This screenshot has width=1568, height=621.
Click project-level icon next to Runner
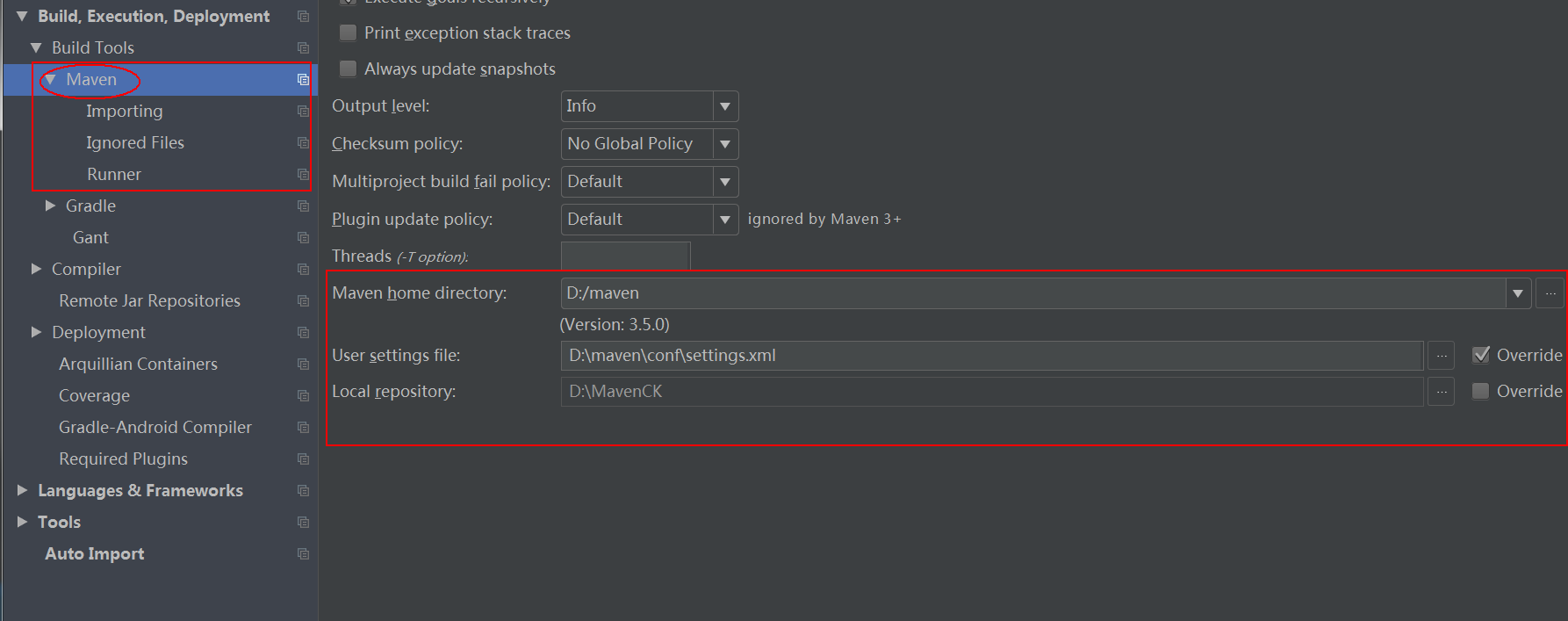pyautogui.click(x=303, y=175)
